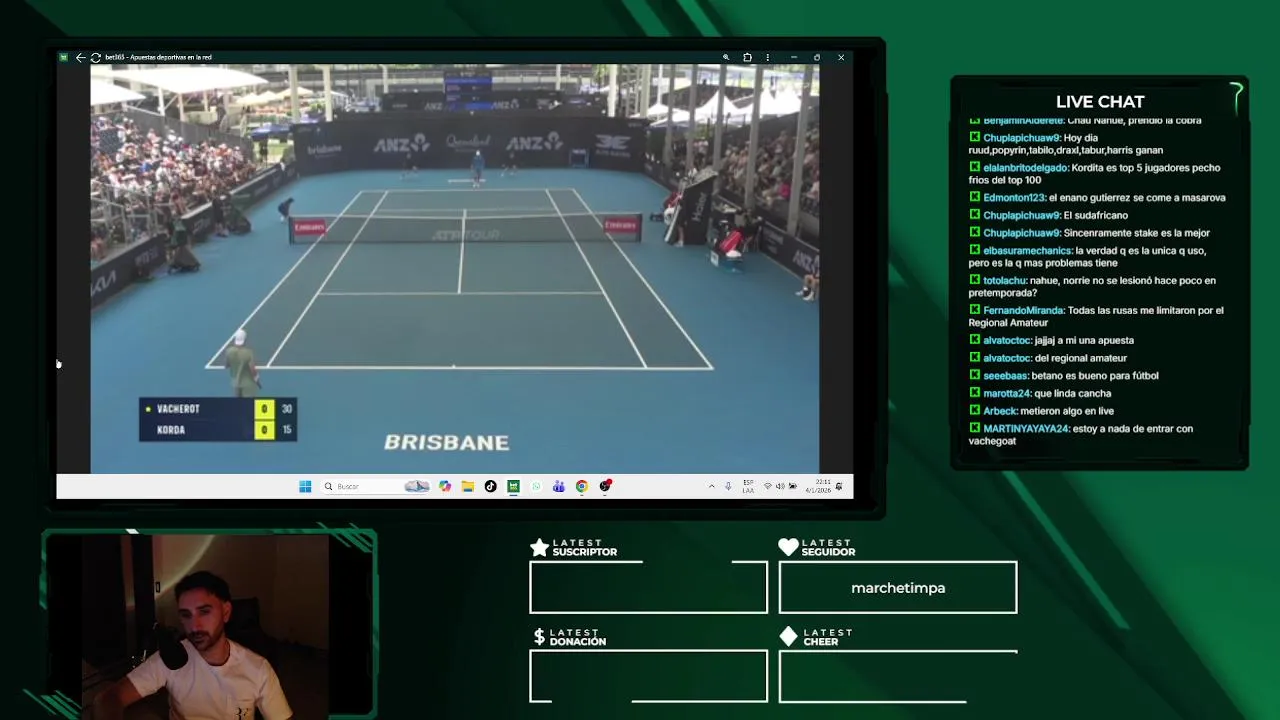Image resolution: width=1280 pixels, height=720 pixels.
Task: Click the Vacherot Korda scoreboard overlay
Action: click(217, 419)
